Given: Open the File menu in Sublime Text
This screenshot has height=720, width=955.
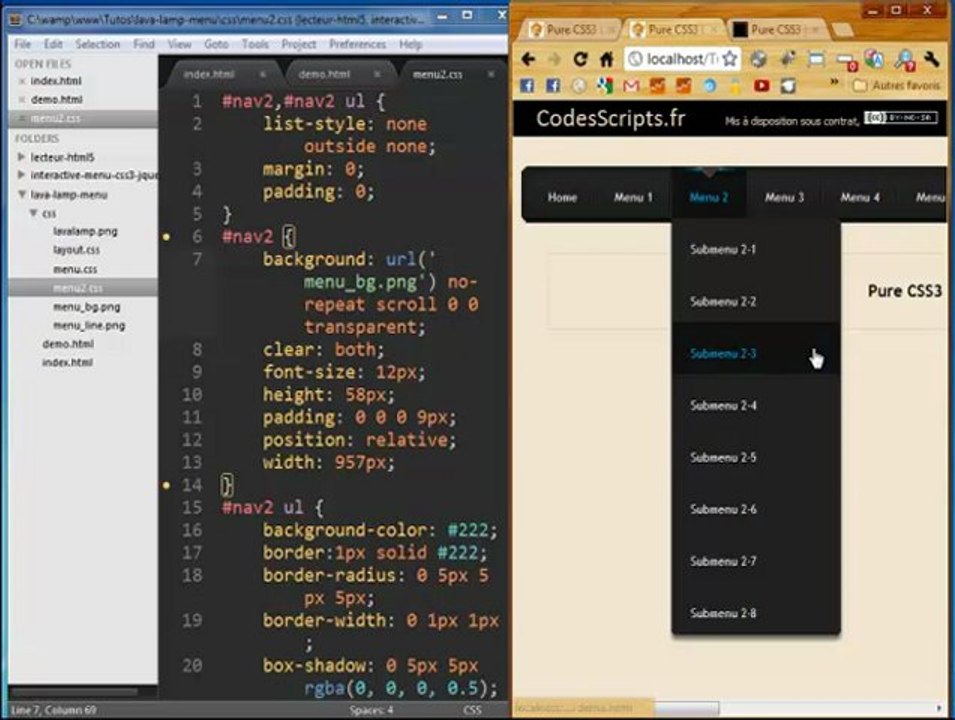Looking at the screenshot, I should pyautogui.click(x=23, y=44).
